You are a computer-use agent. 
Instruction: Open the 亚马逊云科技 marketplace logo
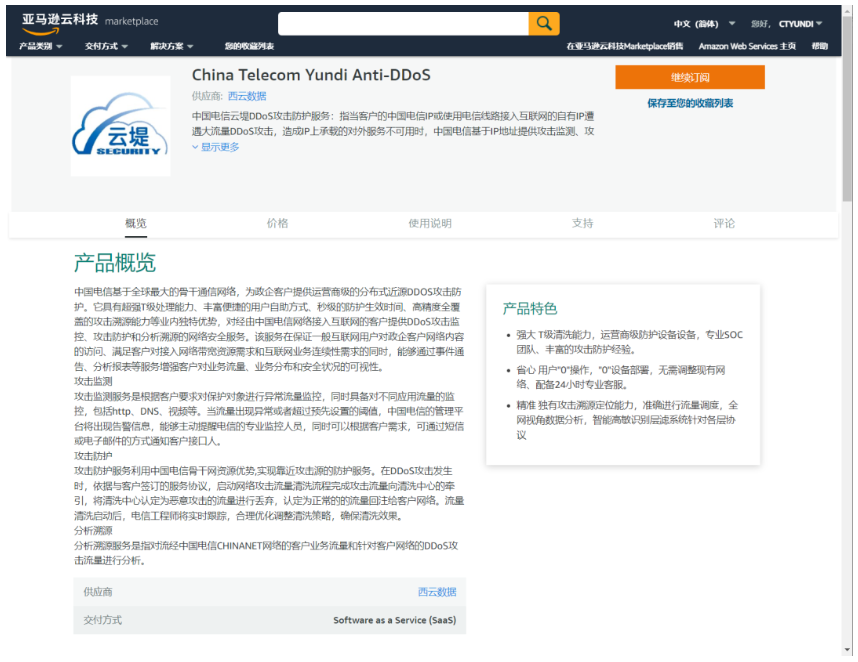tap(90, 23)
